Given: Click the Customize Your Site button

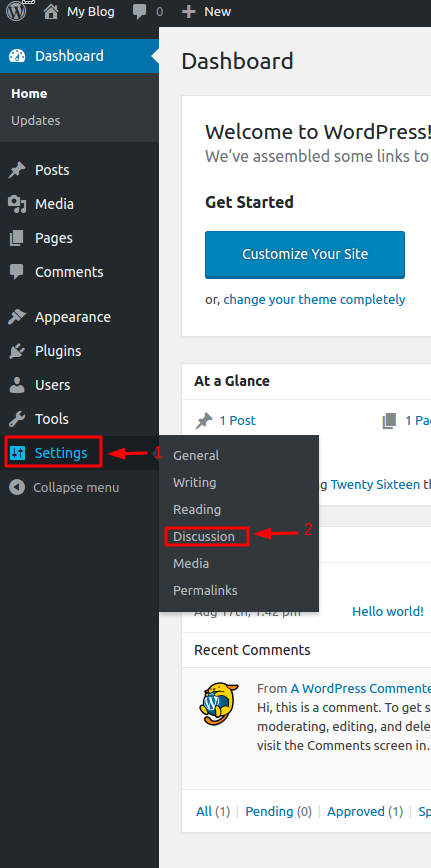Looking at the screenshot, I should click(x=305, y=255).
